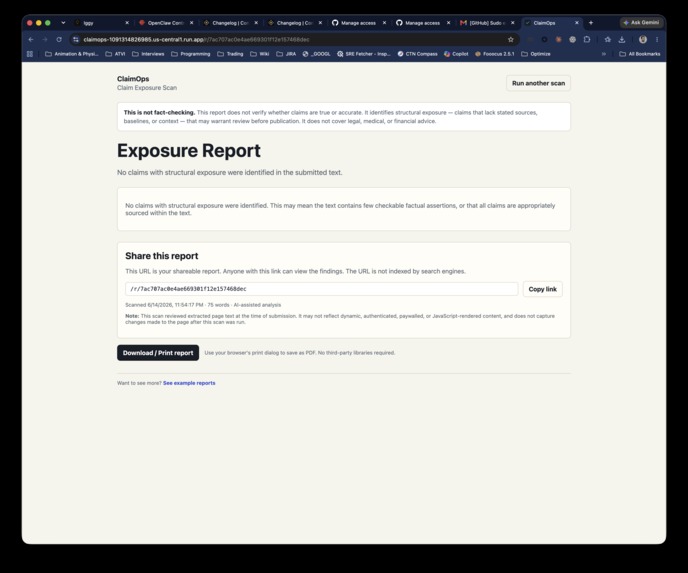The width and height of the screenshot is (688, 573).
Task: Open the Optimize bookmark folder
Action: [x=535, y=54]
